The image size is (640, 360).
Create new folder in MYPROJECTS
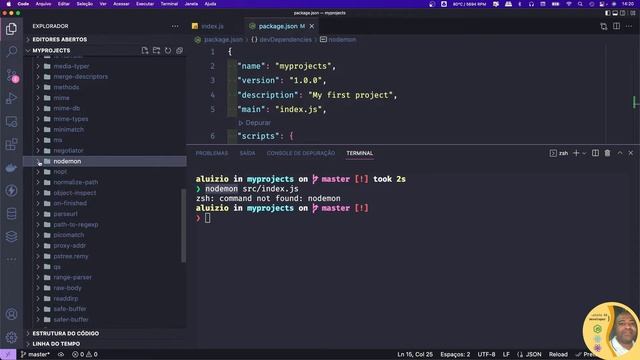tap(156, 51)
